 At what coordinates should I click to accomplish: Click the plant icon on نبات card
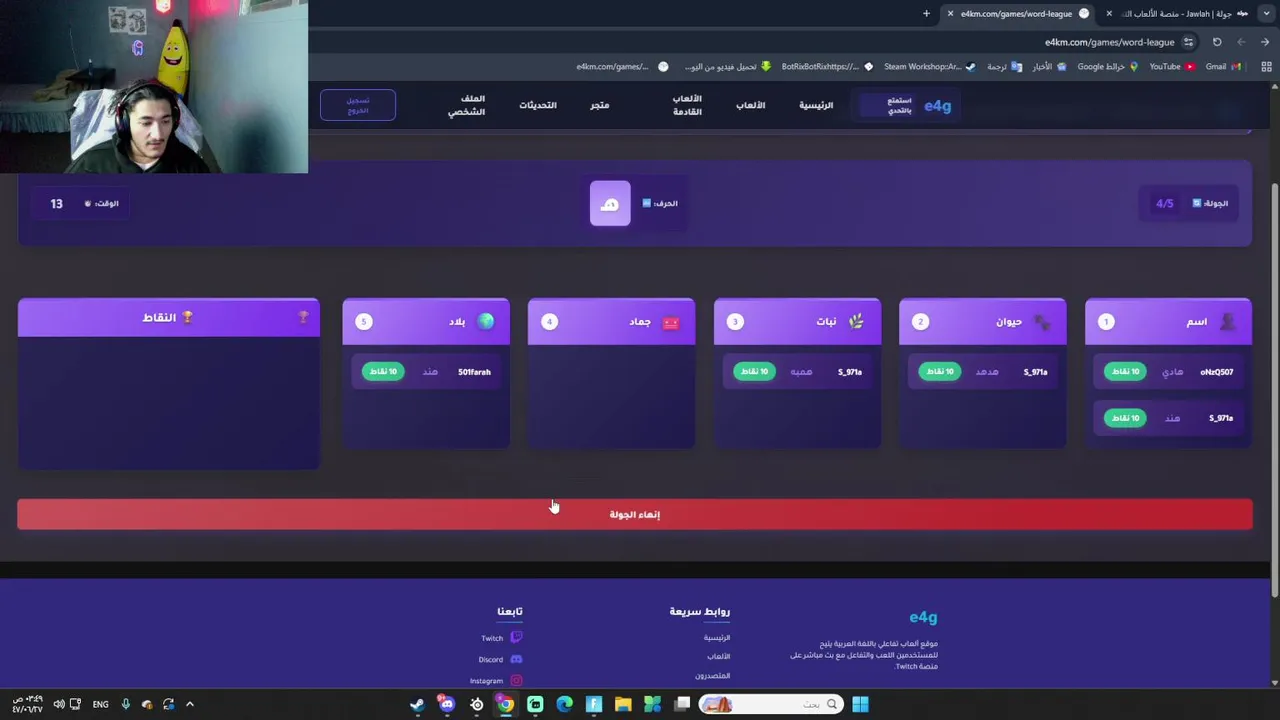click(x=856, y=321)
